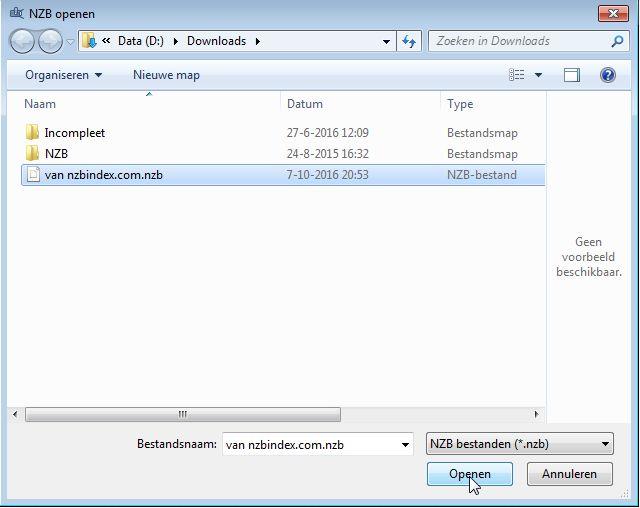The width and height of the screenshot is (640, 508).
Task: Open help with the question mark icon
Action: [608, 75]
